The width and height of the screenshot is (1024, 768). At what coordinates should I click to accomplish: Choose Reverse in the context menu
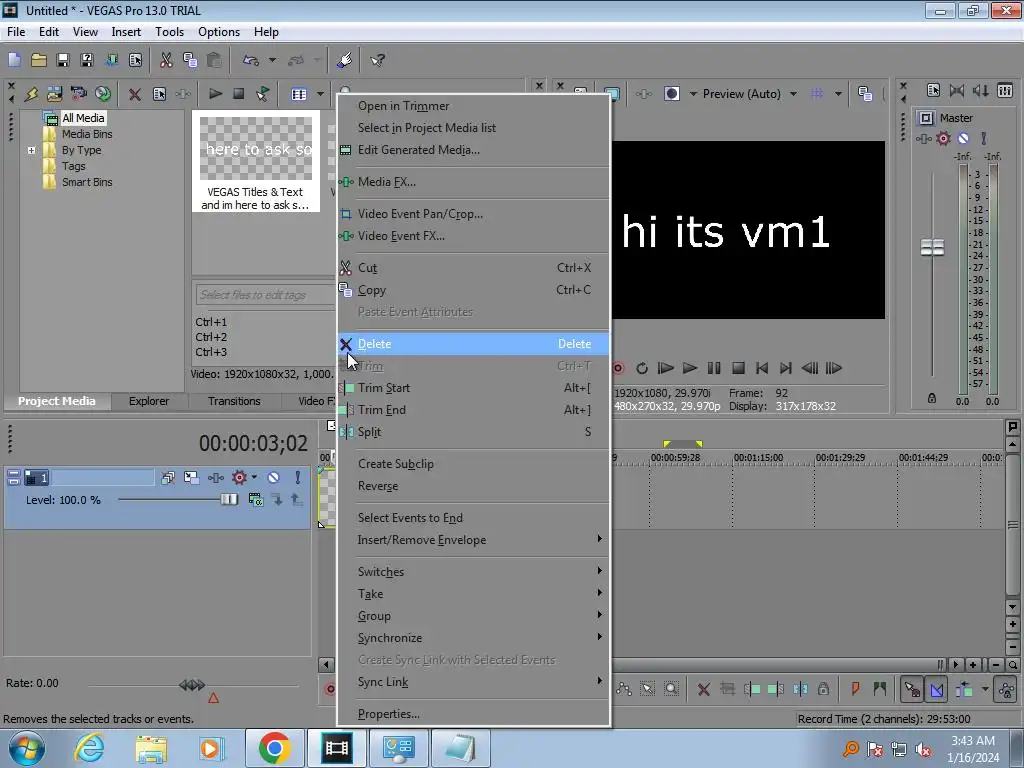click(473, 486)
